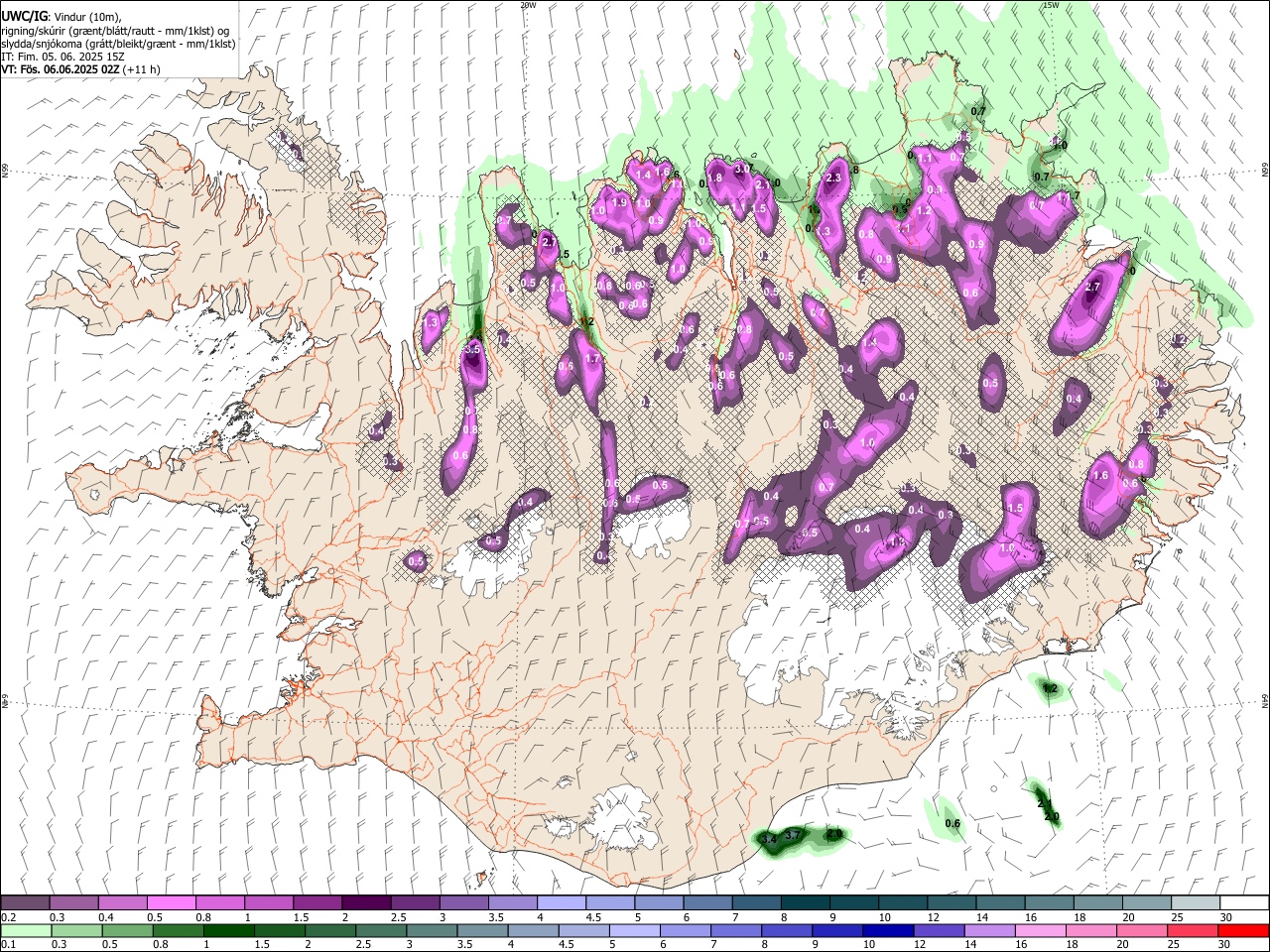Click the magenta-violet 1.5–2 snow swatch
1270x952 pixels.
317,903
